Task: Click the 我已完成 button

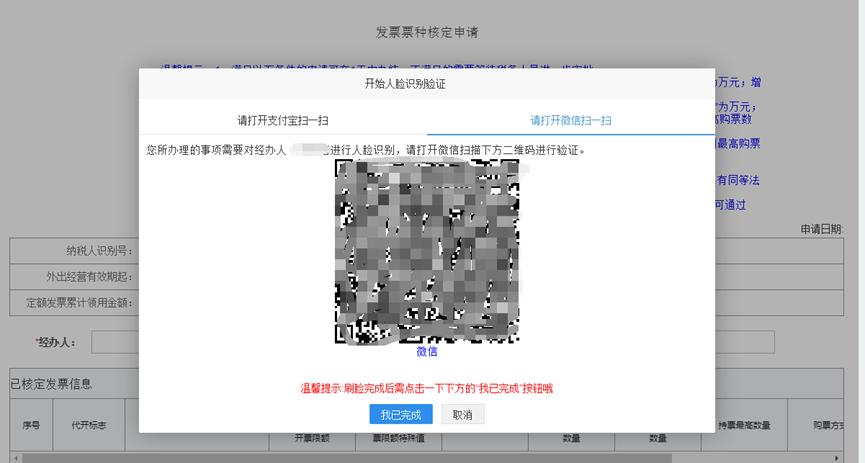Action: click(x=401, y=414)
